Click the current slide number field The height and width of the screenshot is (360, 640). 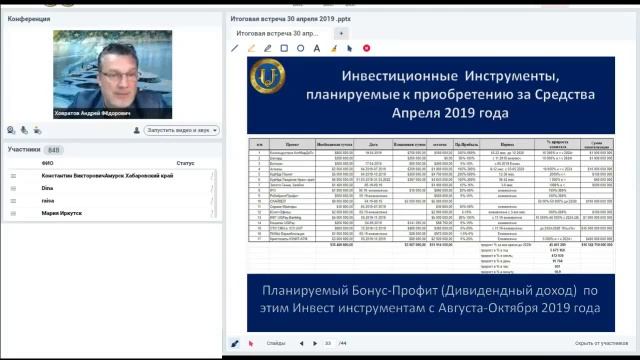tap(328, 344)
